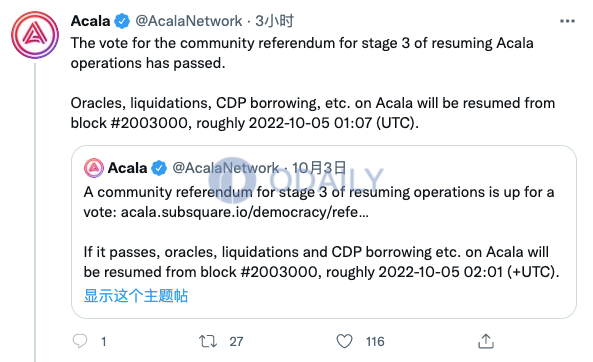Click the blue verified badge beside Acala
Image resolution: width=593 pixels, height=362 pixels.
(122, 21)
